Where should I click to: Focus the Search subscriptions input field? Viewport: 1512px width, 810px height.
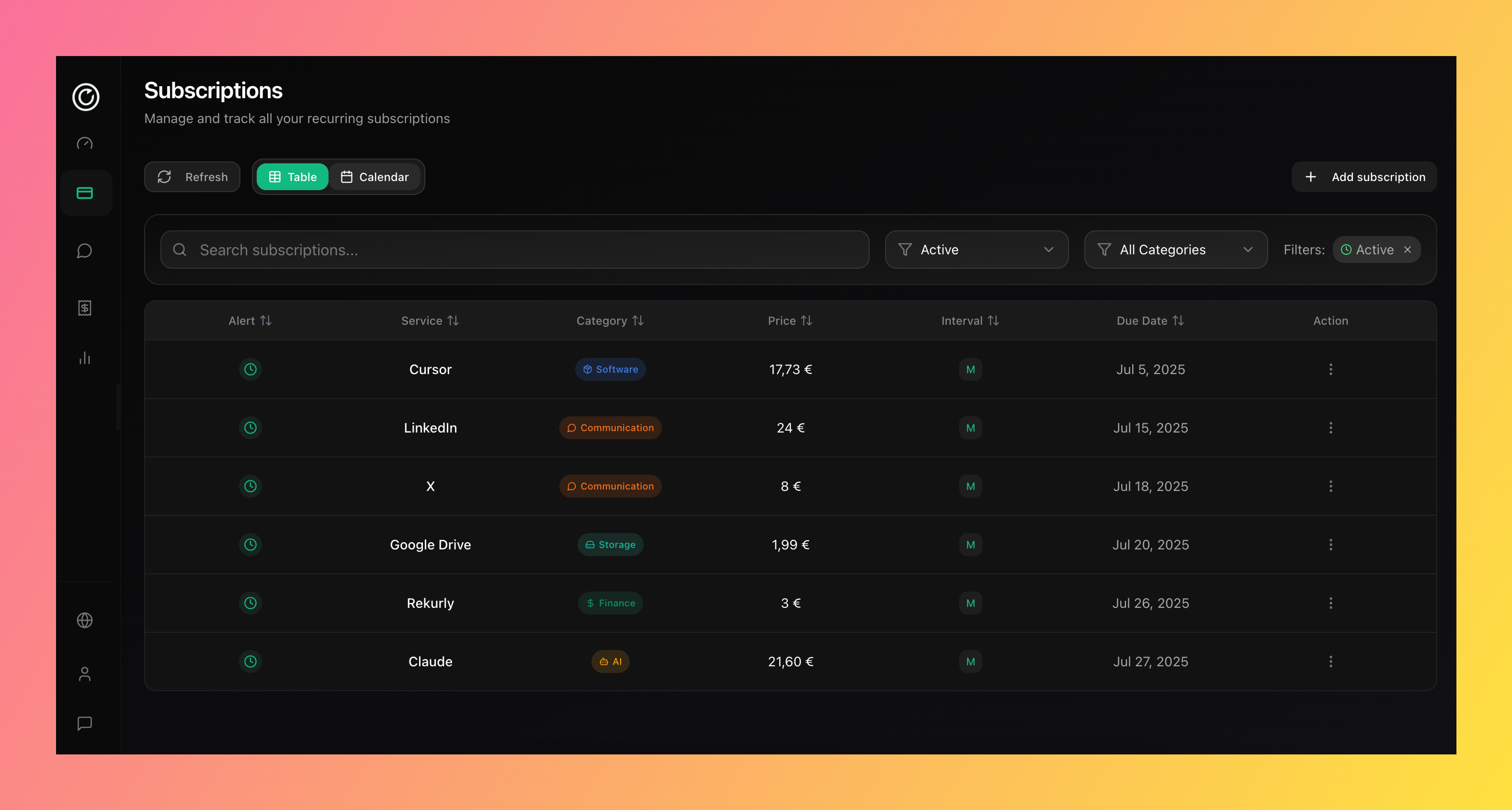coord(515,250)
